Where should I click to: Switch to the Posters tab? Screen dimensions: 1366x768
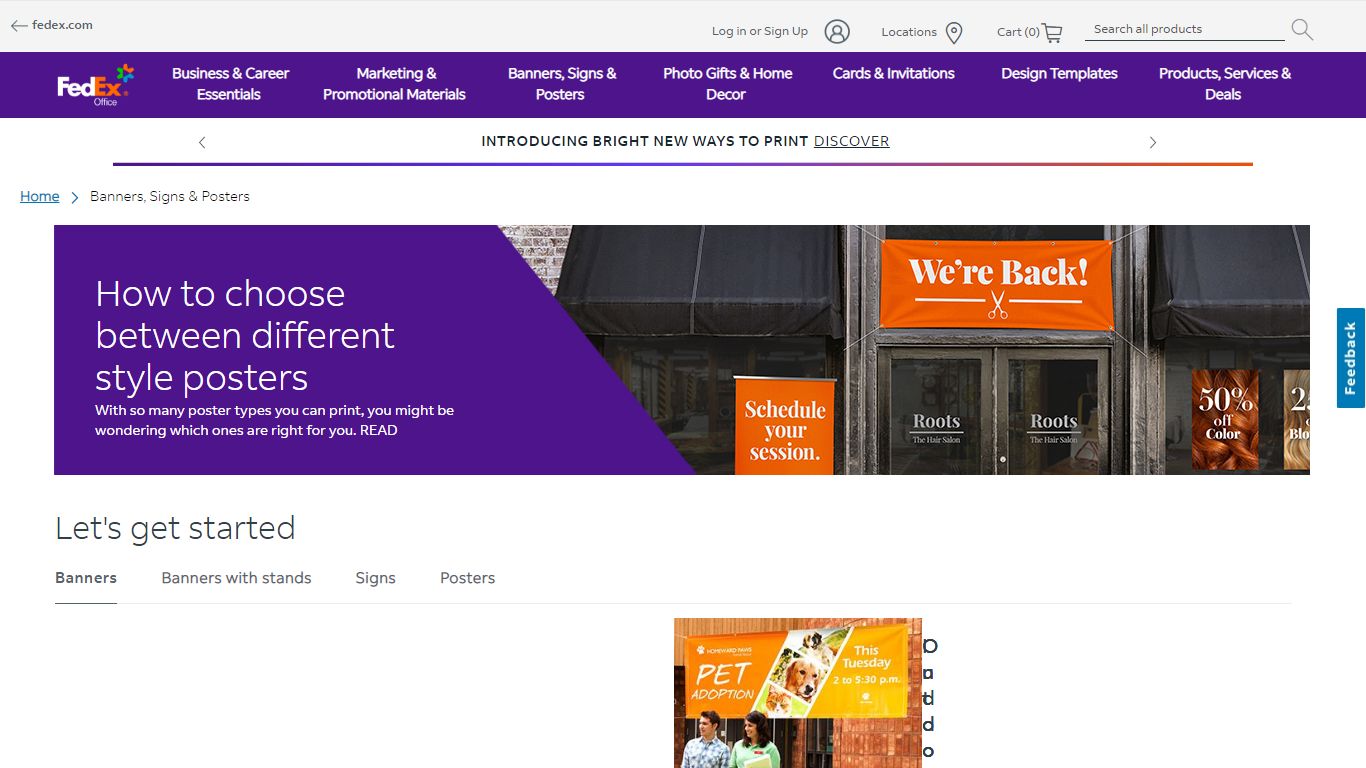coord(467,578)
